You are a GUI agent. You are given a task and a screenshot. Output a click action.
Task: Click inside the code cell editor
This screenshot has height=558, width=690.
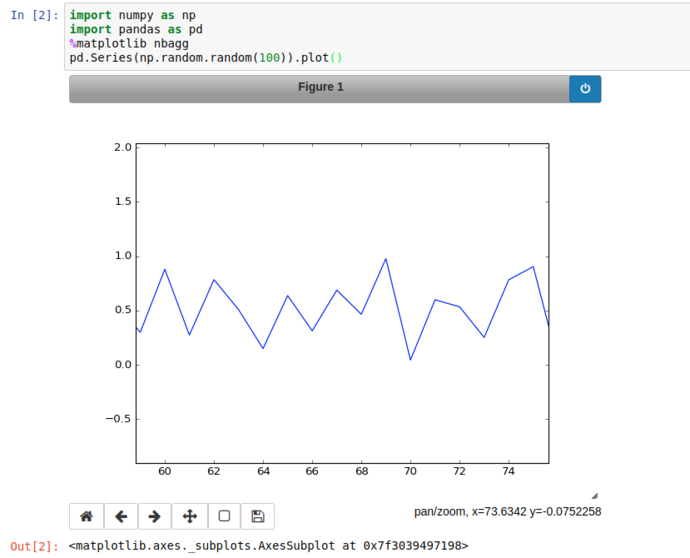pos(377,37)
